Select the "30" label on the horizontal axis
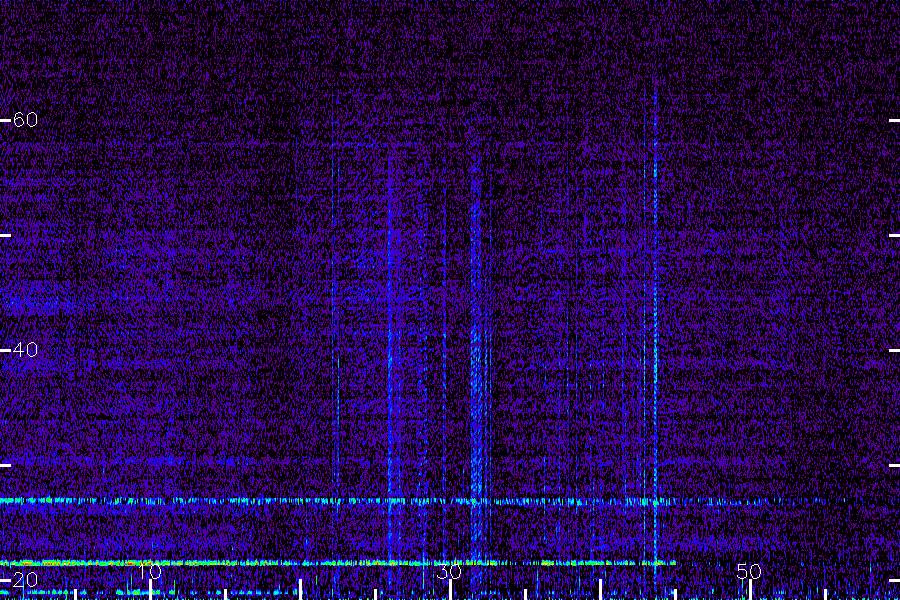Viewport: 900px width, 600px height. [x=449, y=571]
